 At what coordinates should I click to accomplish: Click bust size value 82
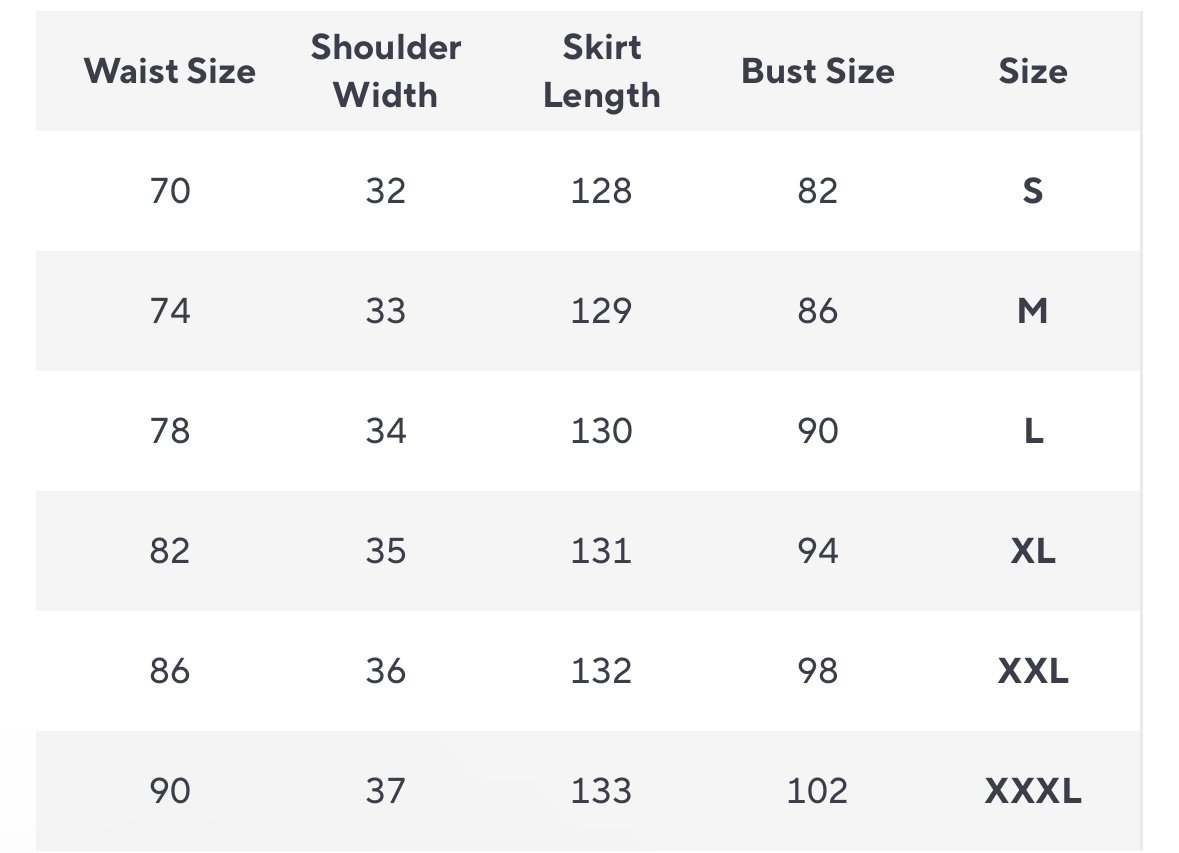pyautogui.click(x=818, y=190)
